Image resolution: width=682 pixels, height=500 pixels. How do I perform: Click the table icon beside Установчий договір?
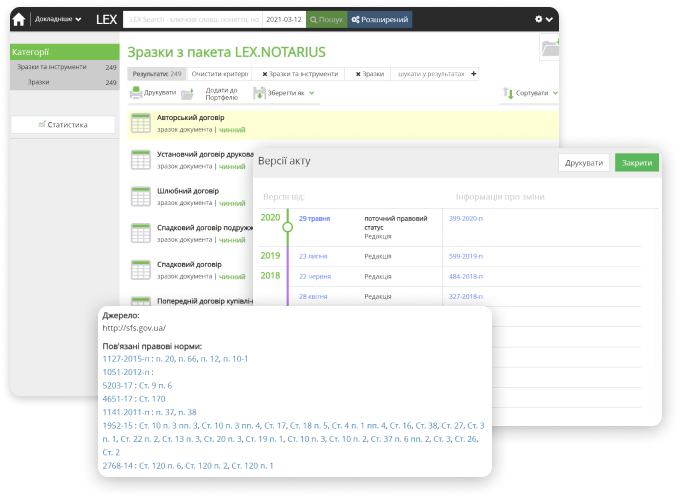coord(140,160)
